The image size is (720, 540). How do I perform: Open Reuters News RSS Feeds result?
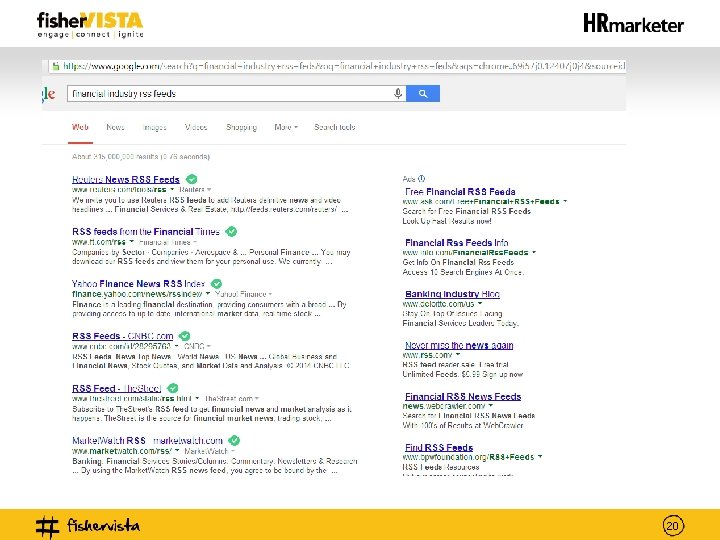(126, 180)
